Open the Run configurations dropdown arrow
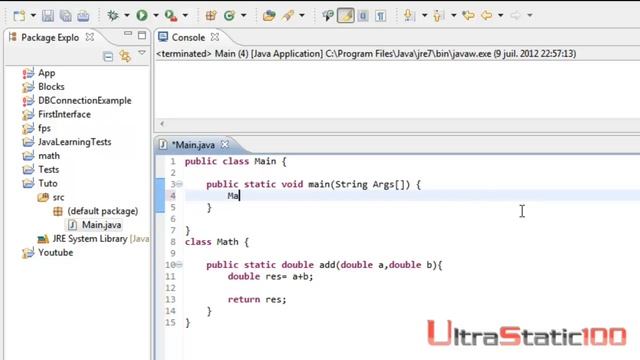The width and height of the screenshot is (640, 360). (156, 16)
